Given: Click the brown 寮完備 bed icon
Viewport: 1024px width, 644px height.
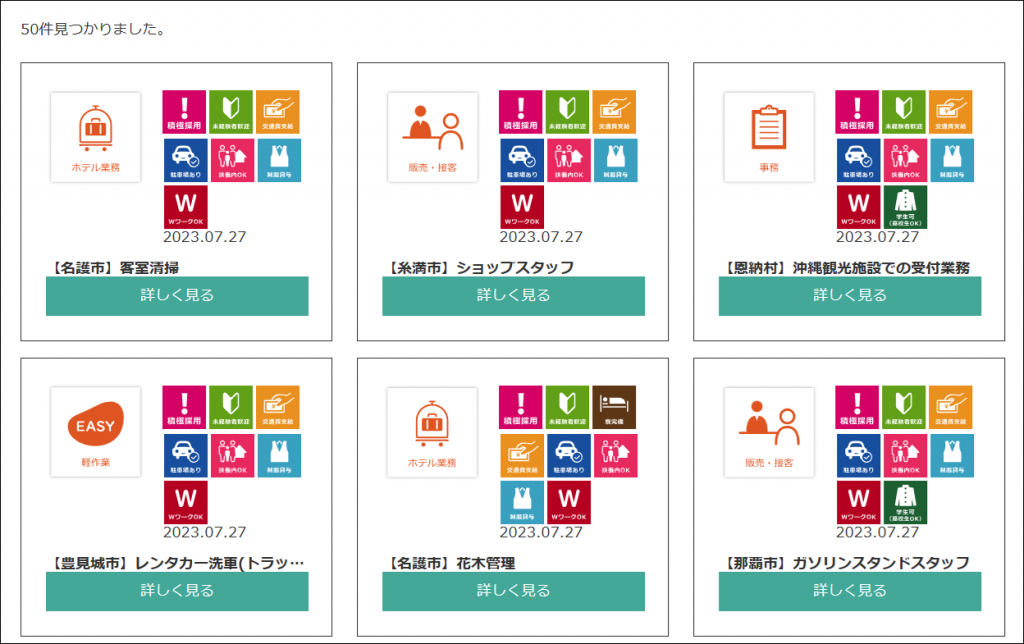Looking at the screenshot, I should click(614, 407).
